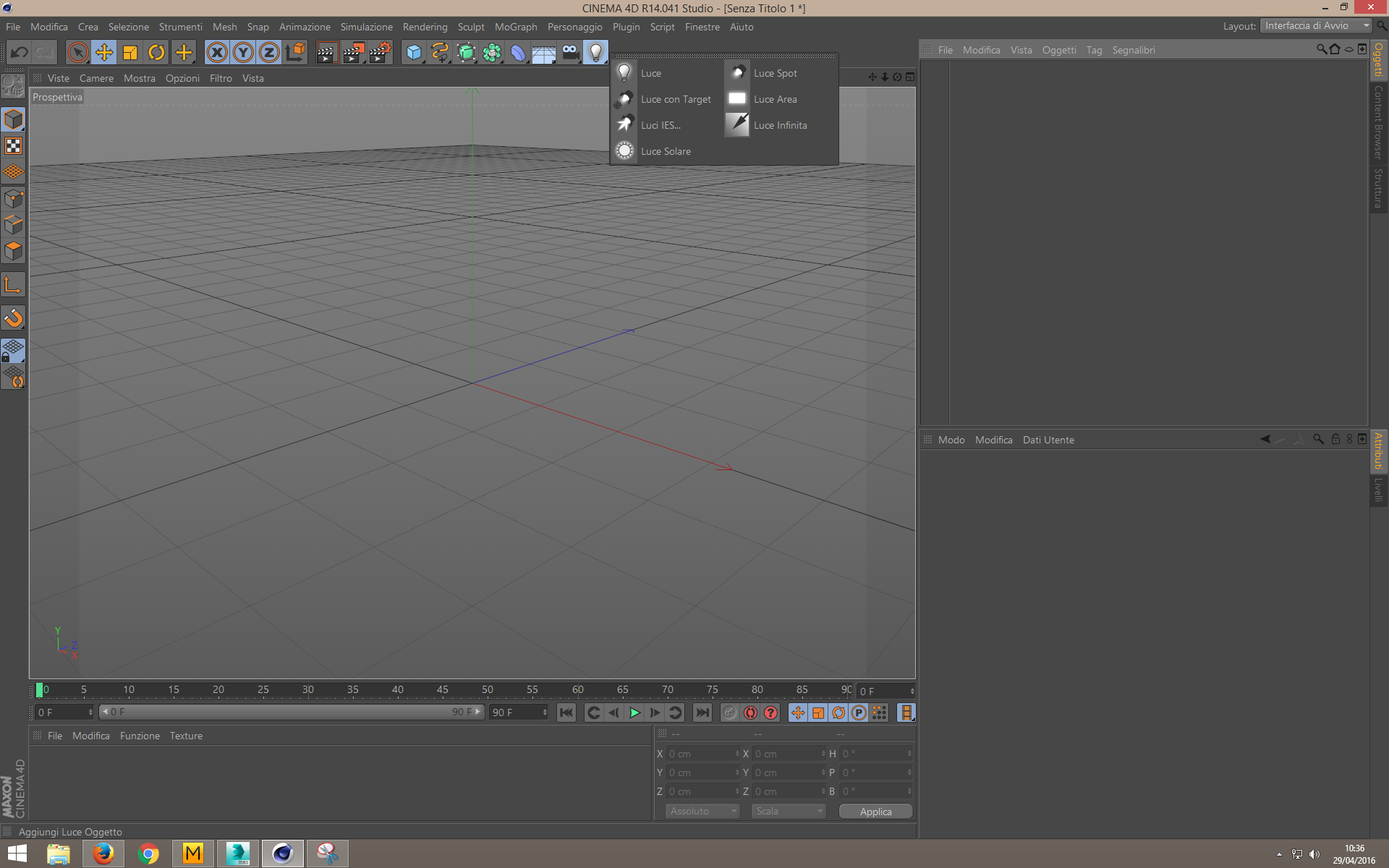
Task: Select the Rotate tool in top toolbar
Action: click(156, 52)
